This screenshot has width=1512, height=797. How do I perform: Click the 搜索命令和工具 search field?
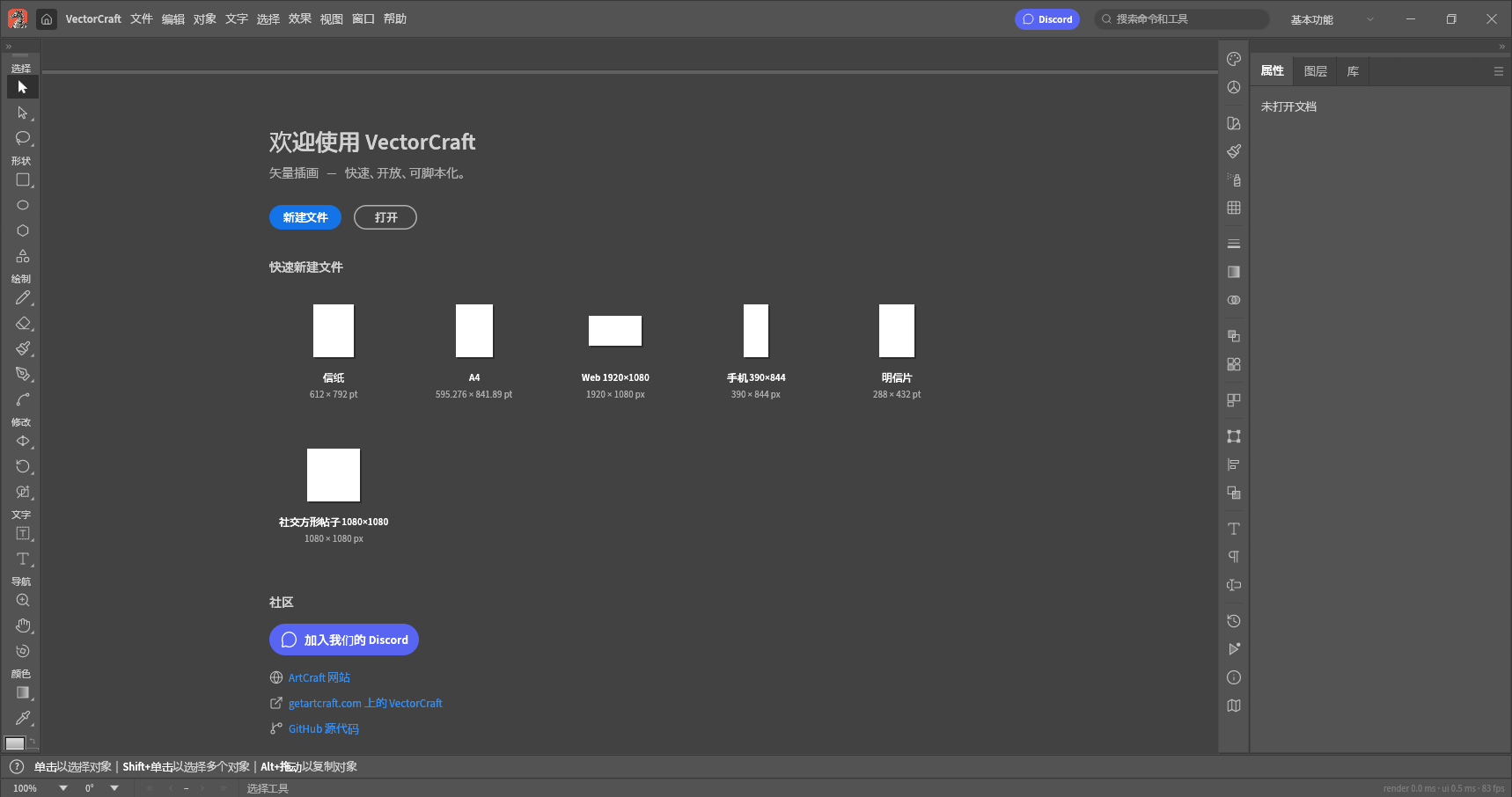(1181, 19)
